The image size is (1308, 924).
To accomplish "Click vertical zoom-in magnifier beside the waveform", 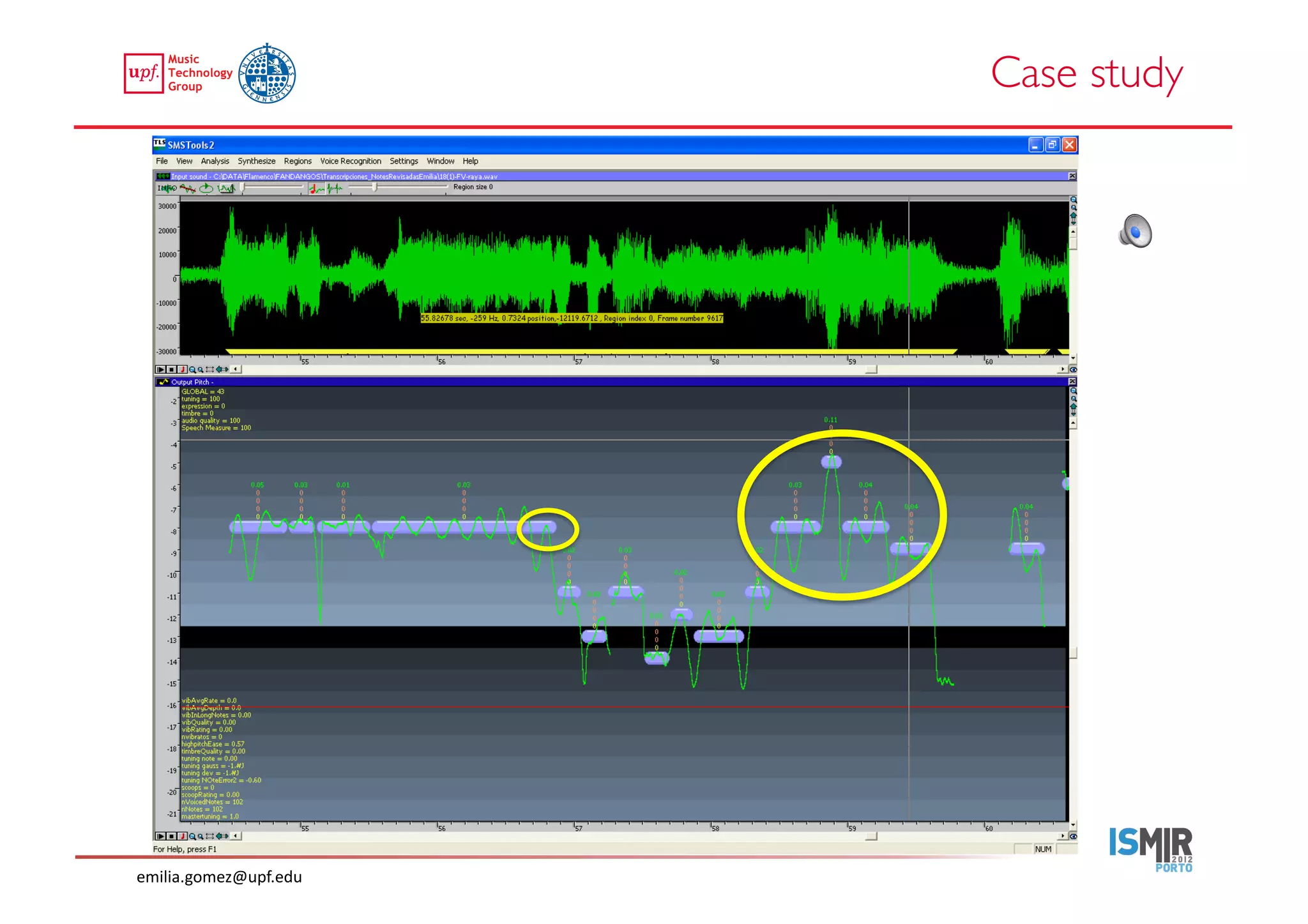I will pyautogui.click(x=1073, y=200).
